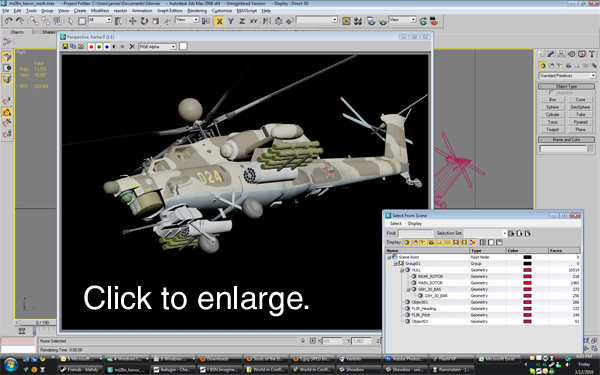This screenshot has width=600, height=375.
Task: Enable blue channel in render window
Action: pos(107,47)
